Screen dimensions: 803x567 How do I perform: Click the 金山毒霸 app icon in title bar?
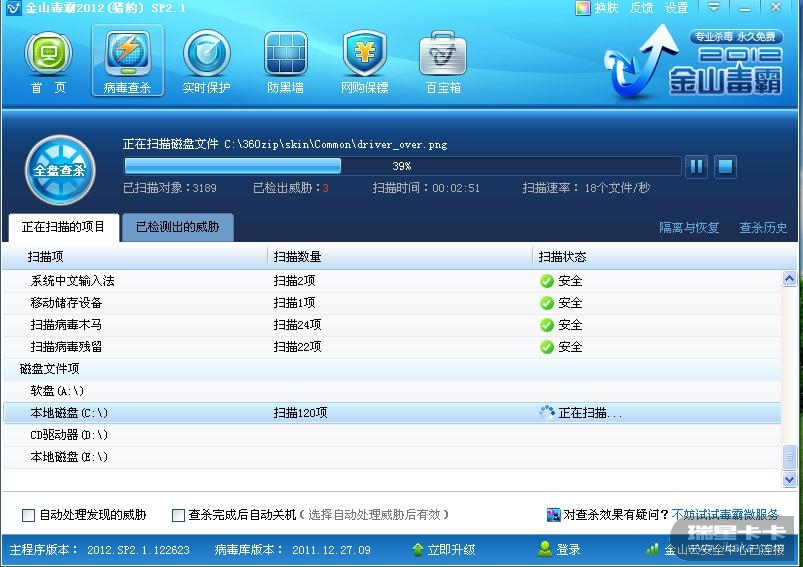tap(14, 8)
